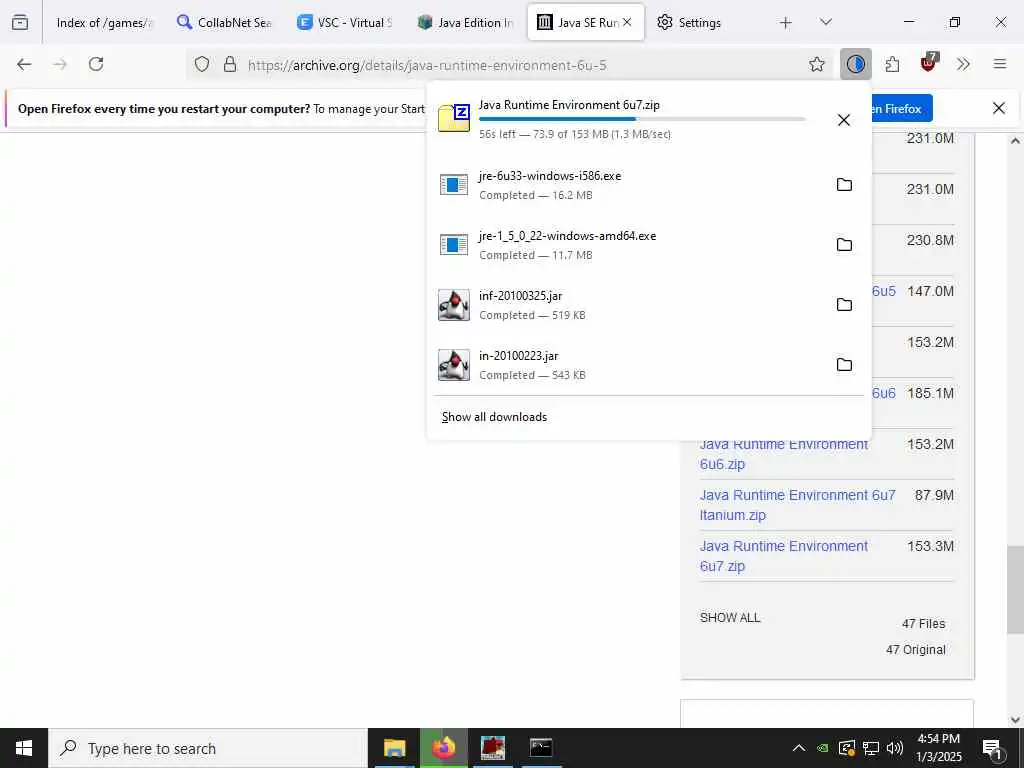Show inf-20100325.jar in folder

pos(844,305)
